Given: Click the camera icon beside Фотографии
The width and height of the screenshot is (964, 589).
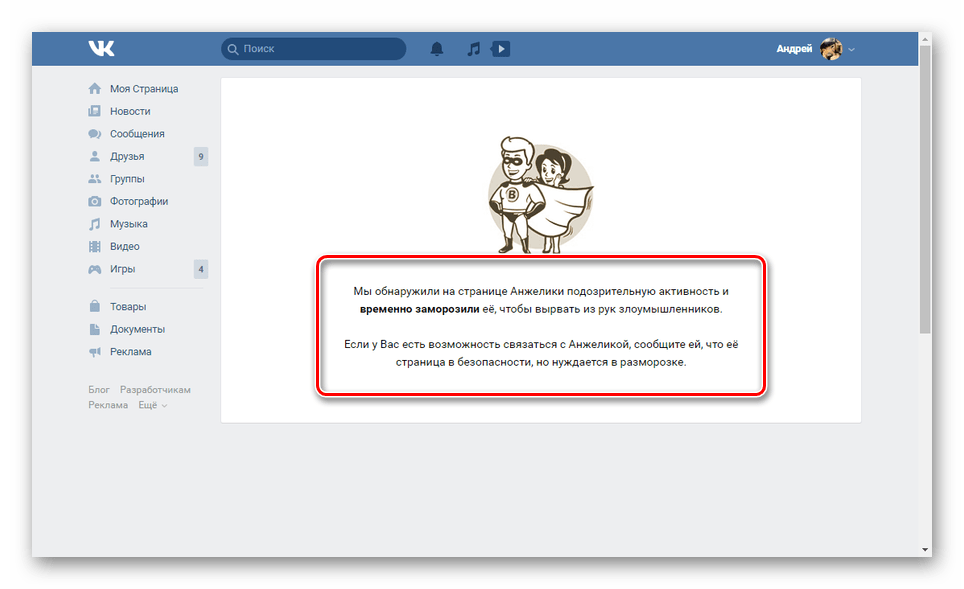Looking at the screenshot, I should tap(94, 201).
